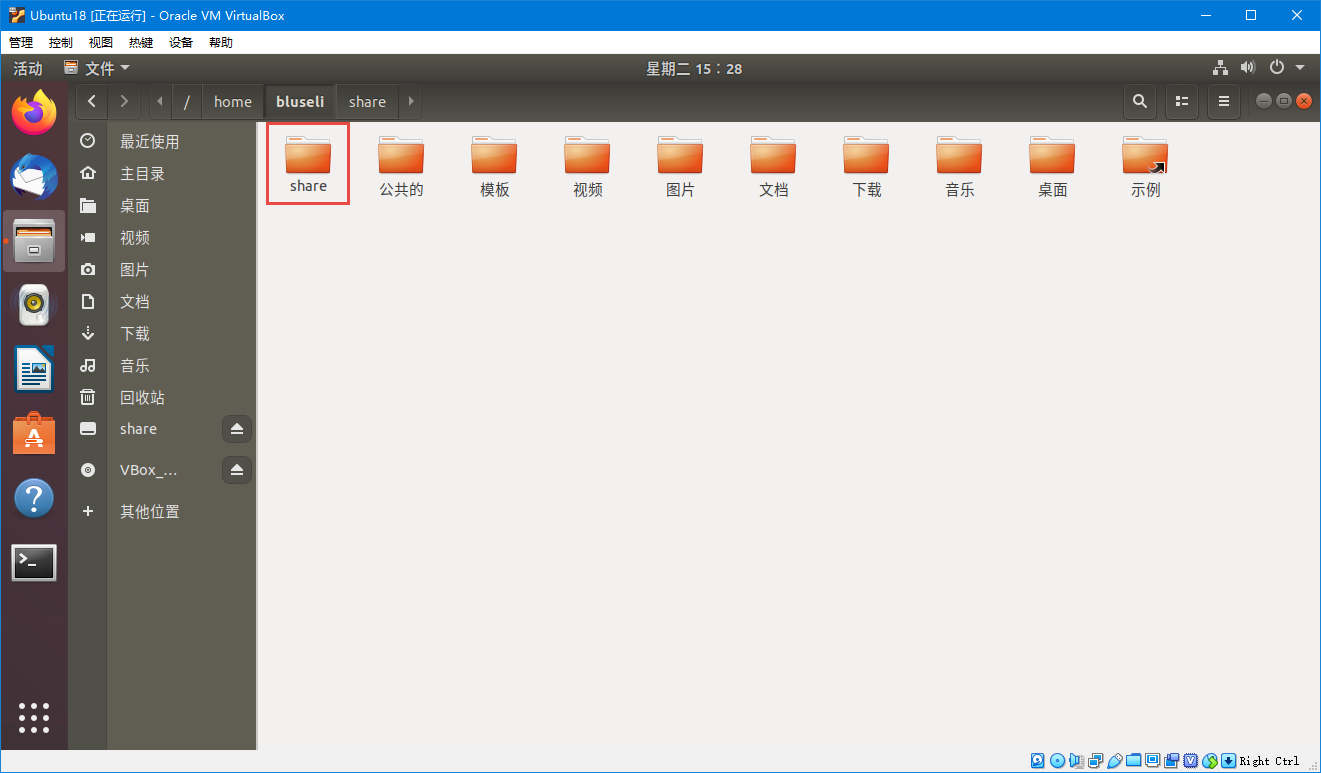Click the network status icon in VirtualBox bar
This screenshot has height=773, width=1321.
[x=1096, y=761]
